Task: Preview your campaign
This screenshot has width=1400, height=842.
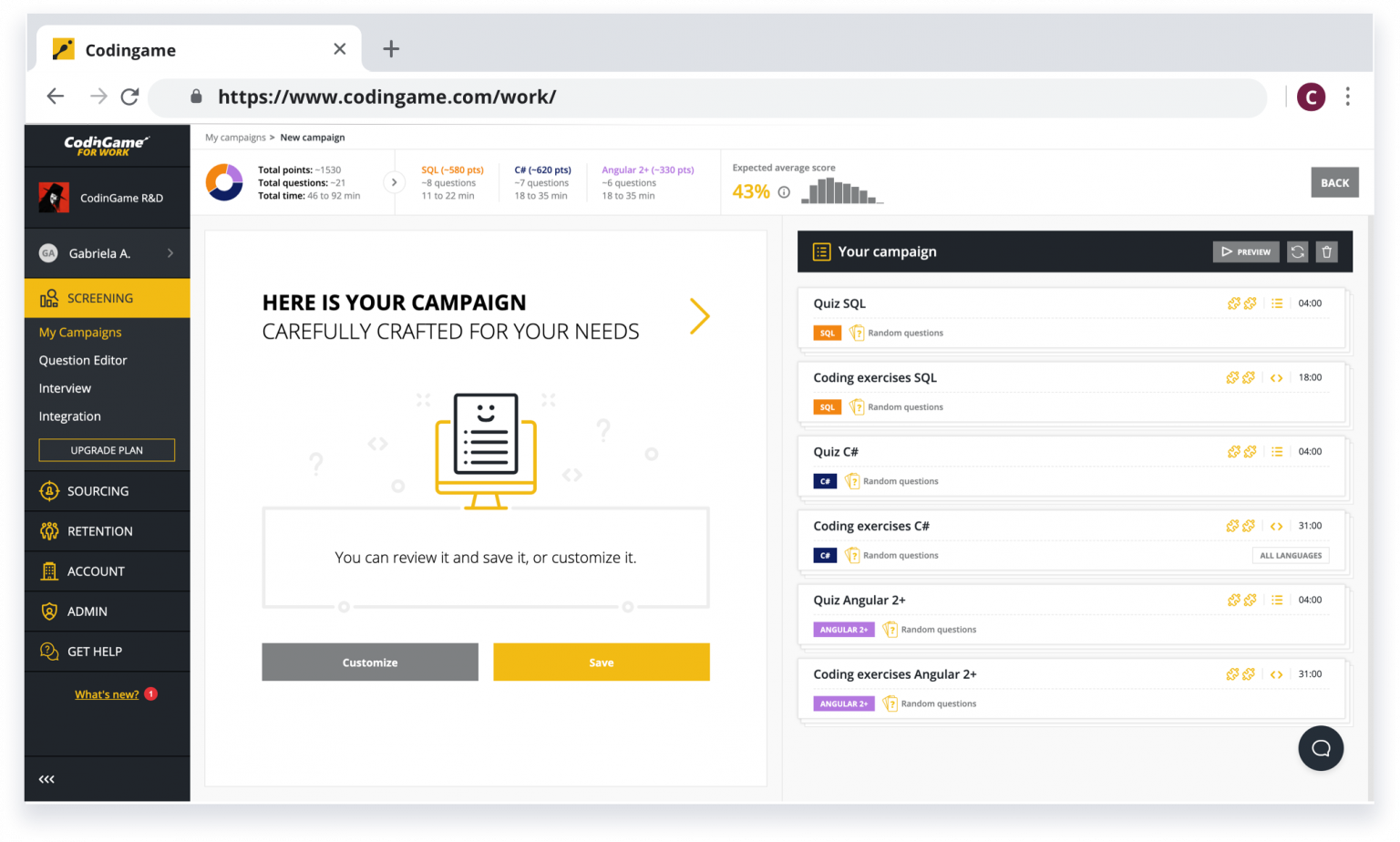Action: [1246, 252]
